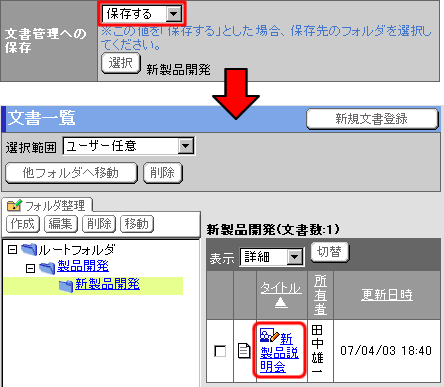Open the 保存する dropdown
Image resolution: width=444 pixels, height=387 pixels.
pos(142,14)
